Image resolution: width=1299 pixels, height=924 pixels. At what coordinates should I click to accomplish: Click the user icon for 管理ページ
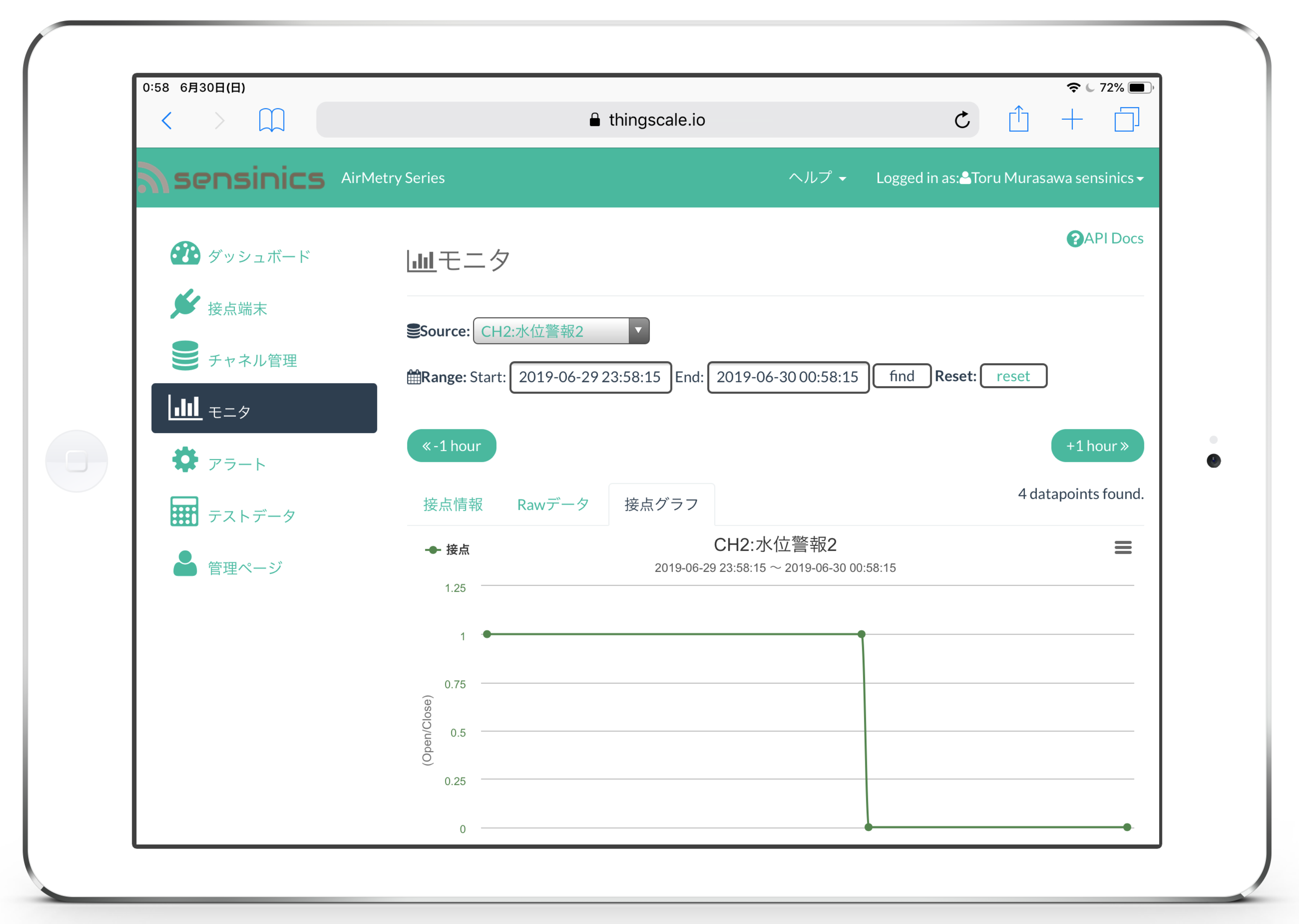point(185,563)
